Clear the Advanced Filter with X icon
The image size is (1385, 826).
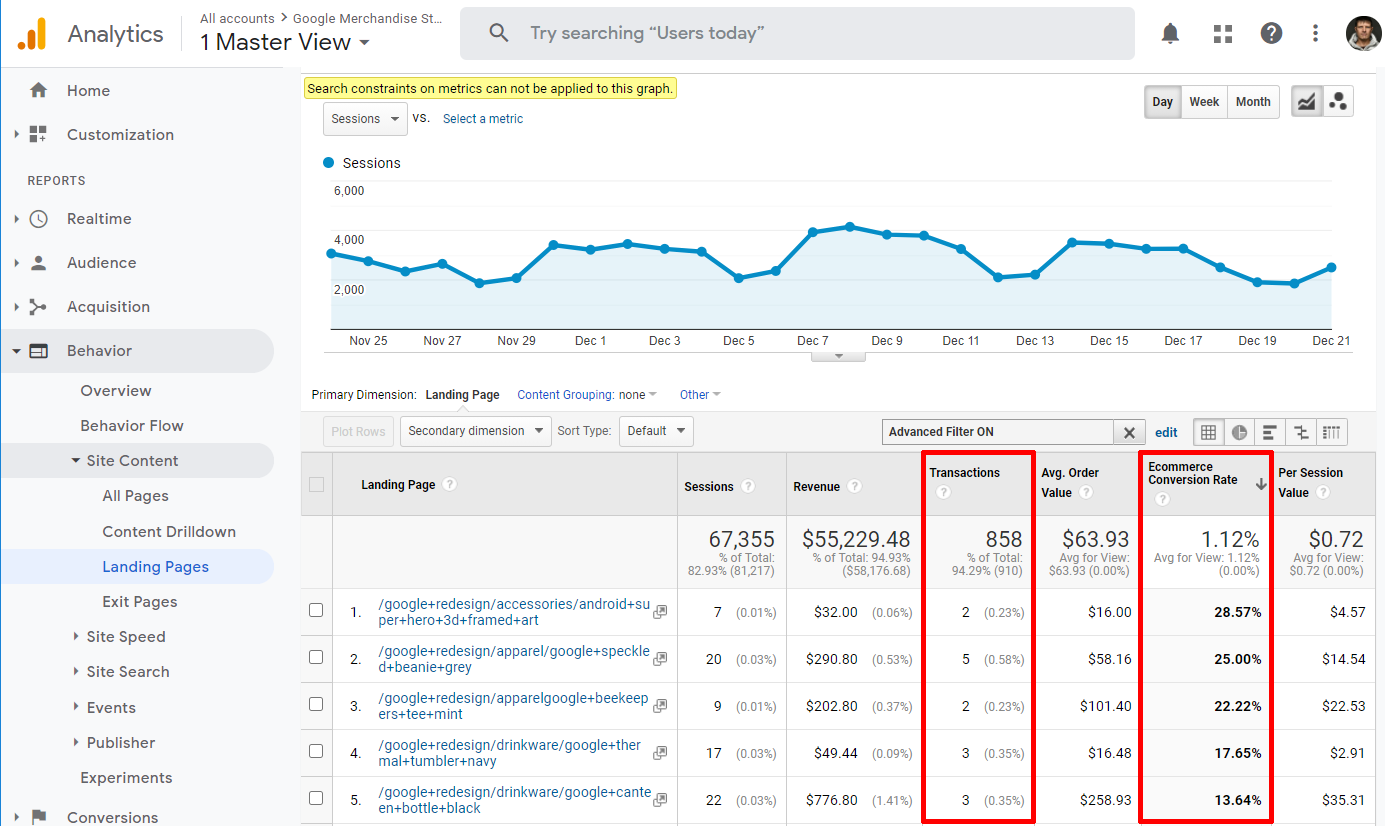1129,432
